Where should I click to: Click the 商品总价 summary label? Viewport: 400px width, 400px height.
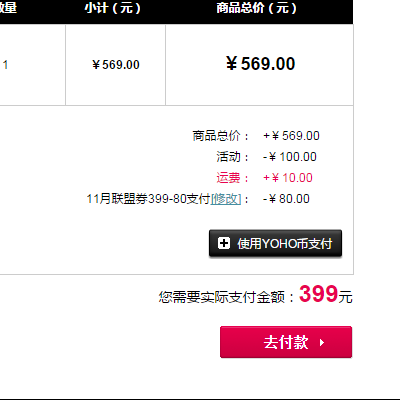click(x=216, y=136)
